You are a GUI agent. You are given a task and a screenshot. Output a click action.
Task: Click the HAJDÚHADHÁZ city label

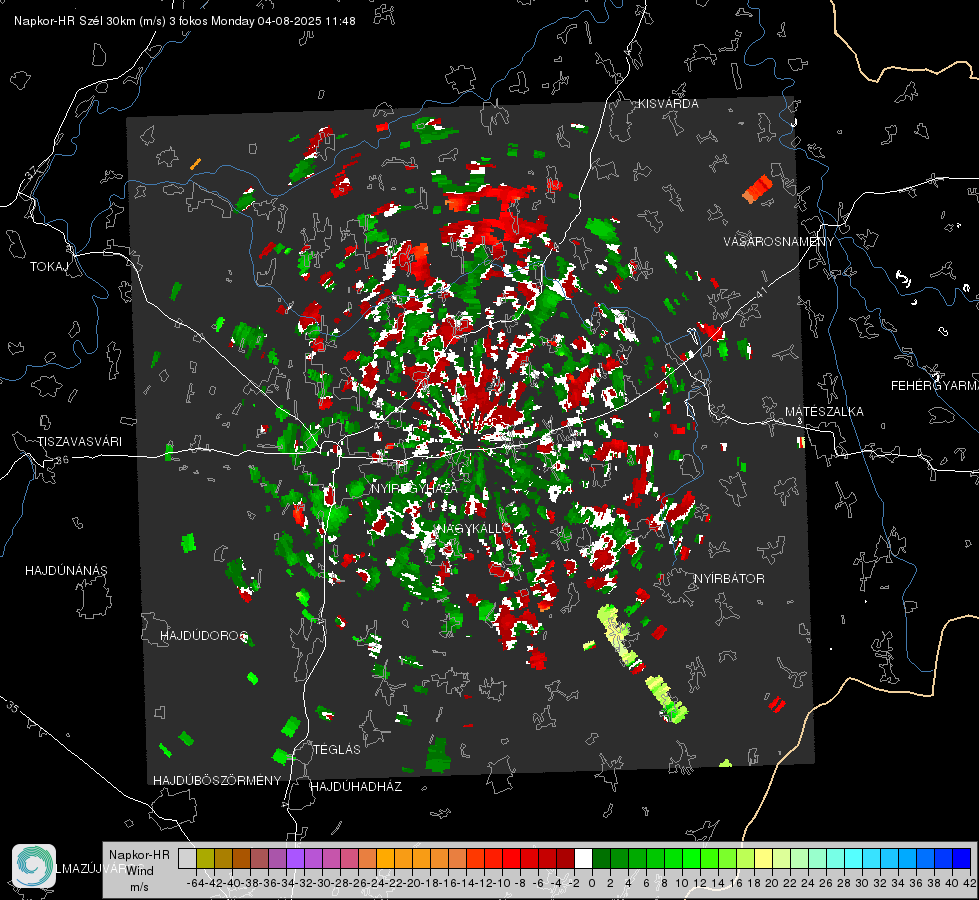click(356, 786)
